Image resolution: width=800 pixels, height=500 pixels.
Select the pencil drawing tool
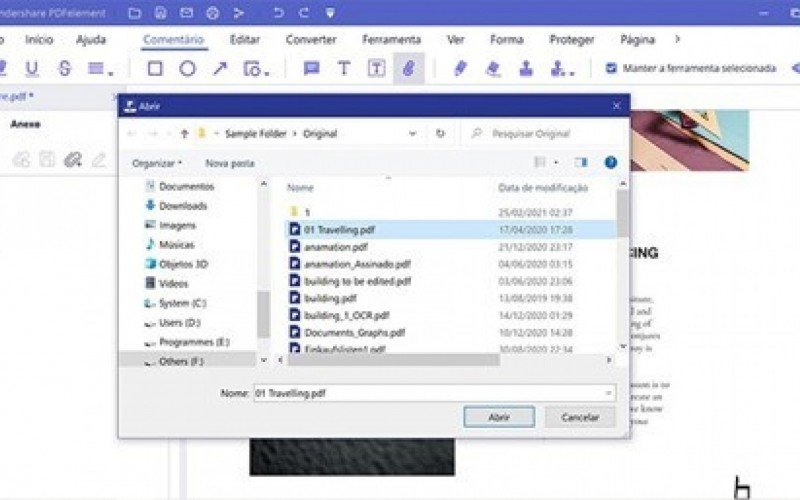pos(460,68)
